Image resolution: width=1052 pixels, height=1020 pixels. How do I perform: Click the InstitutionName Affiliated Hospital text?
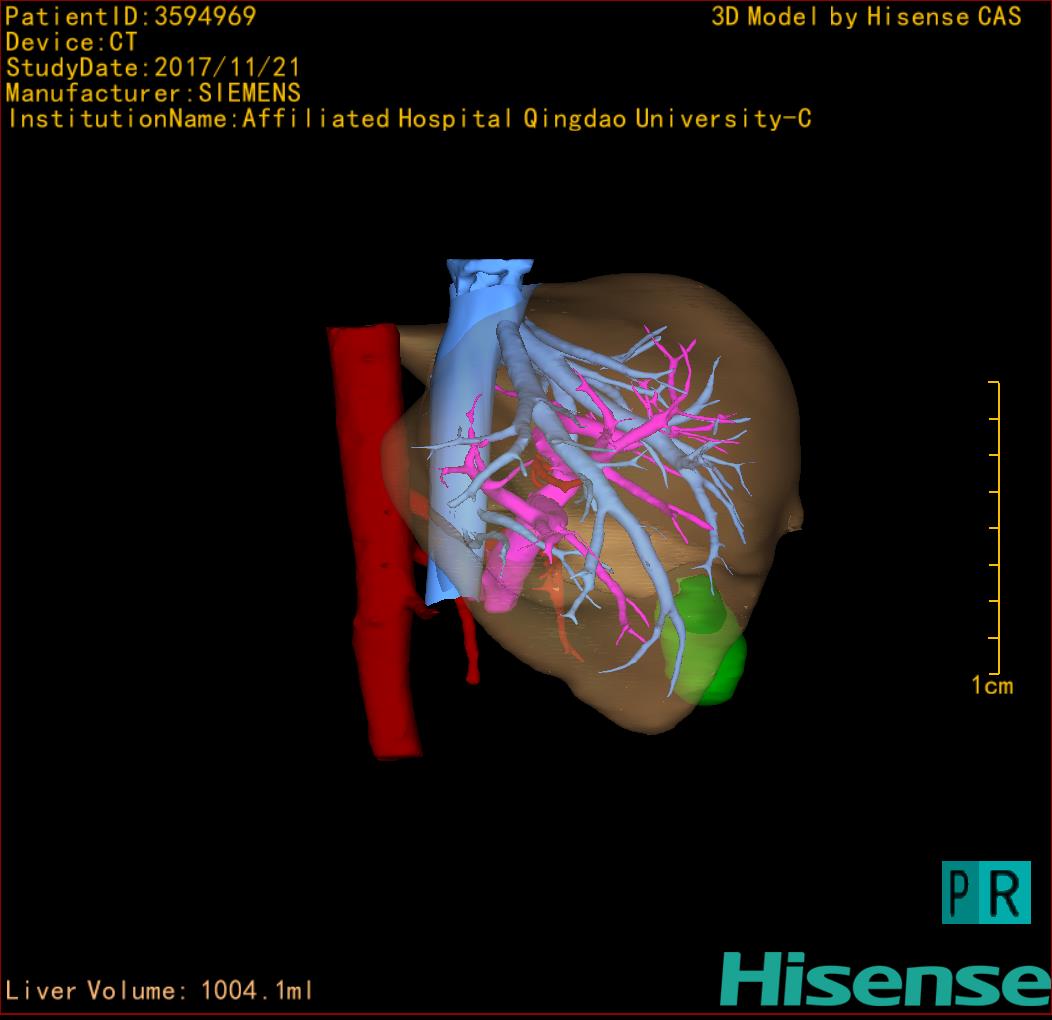pos(409,119)
